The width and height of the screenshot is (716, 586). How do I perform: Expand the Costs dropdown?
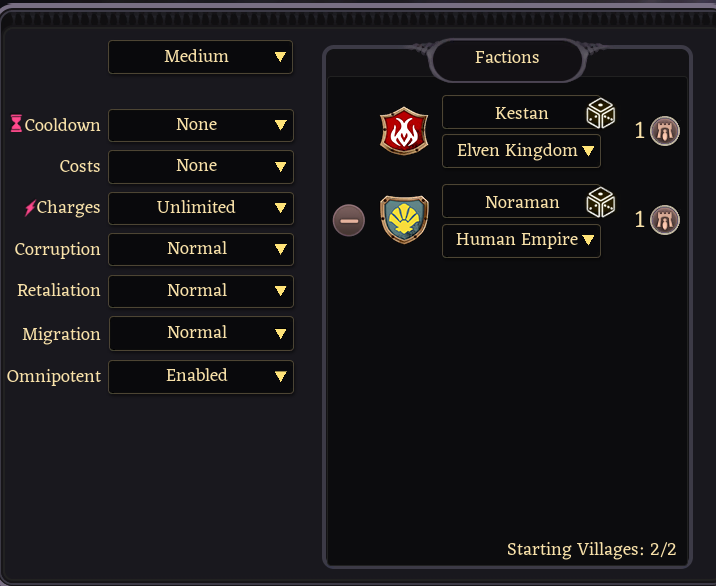(200, 166)
